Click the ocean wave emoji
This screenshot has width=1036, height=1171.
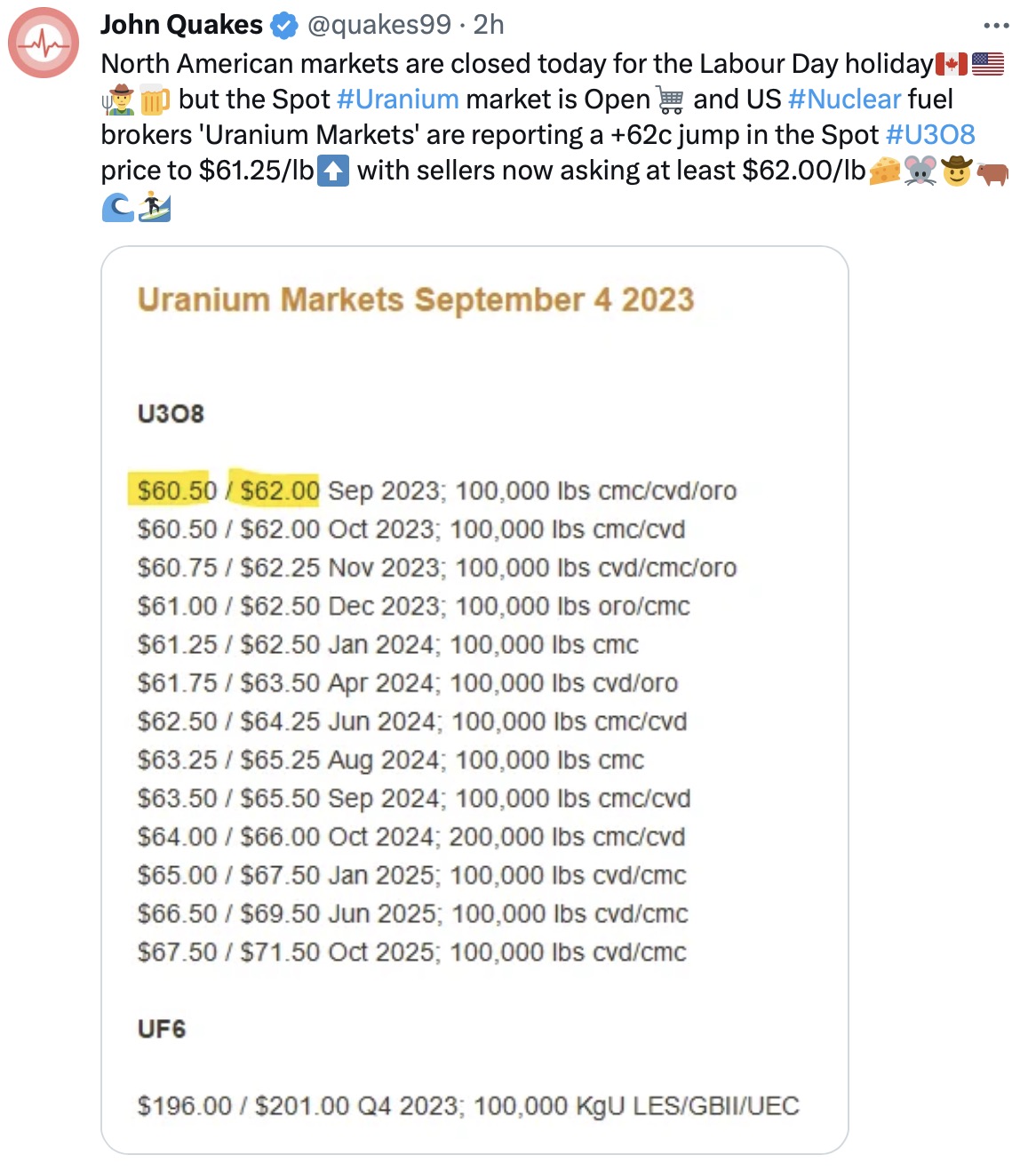[116, 208]
